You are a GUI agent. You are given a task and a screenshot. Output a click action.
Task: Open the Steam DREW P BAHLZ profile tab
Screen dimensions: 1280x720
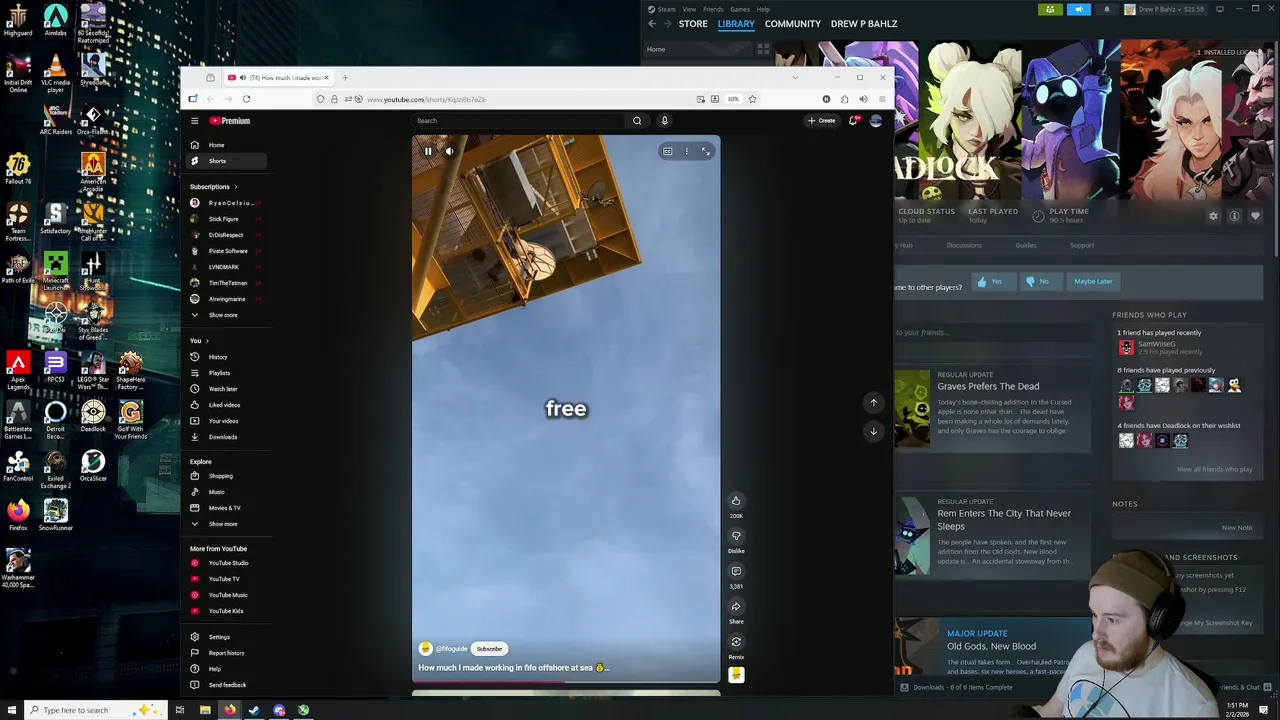tap(864, 24)
